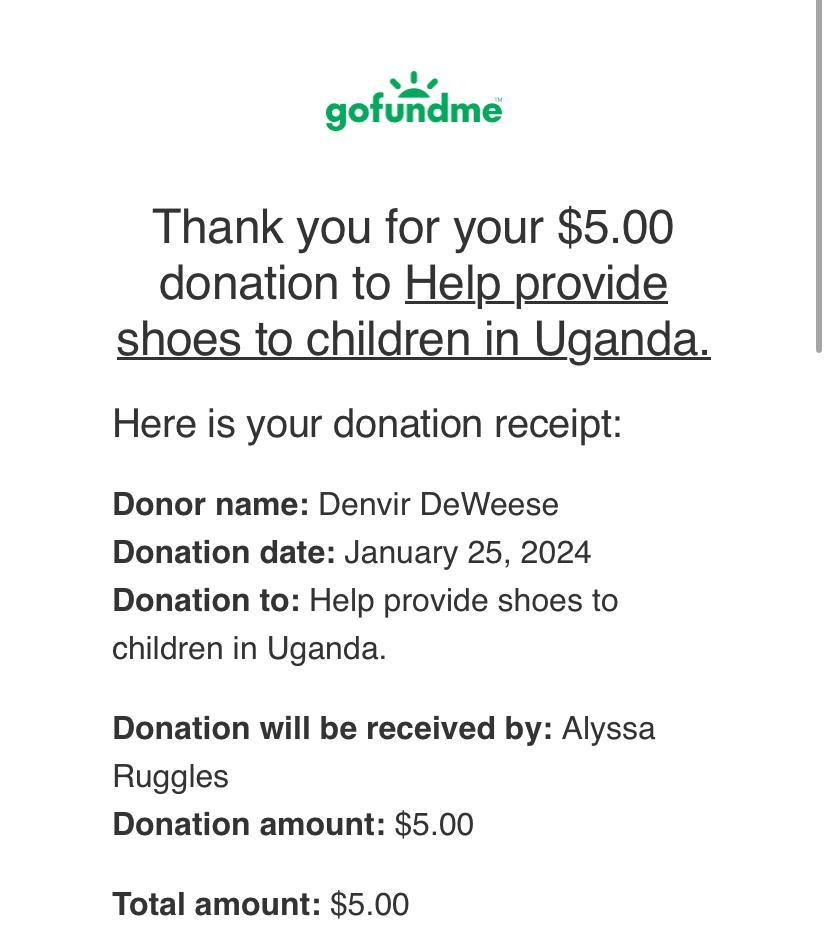The height and width of the screenshot is (949, 828).
Task: Click the "Thank you for your" heading text
Action: point(349,227)
